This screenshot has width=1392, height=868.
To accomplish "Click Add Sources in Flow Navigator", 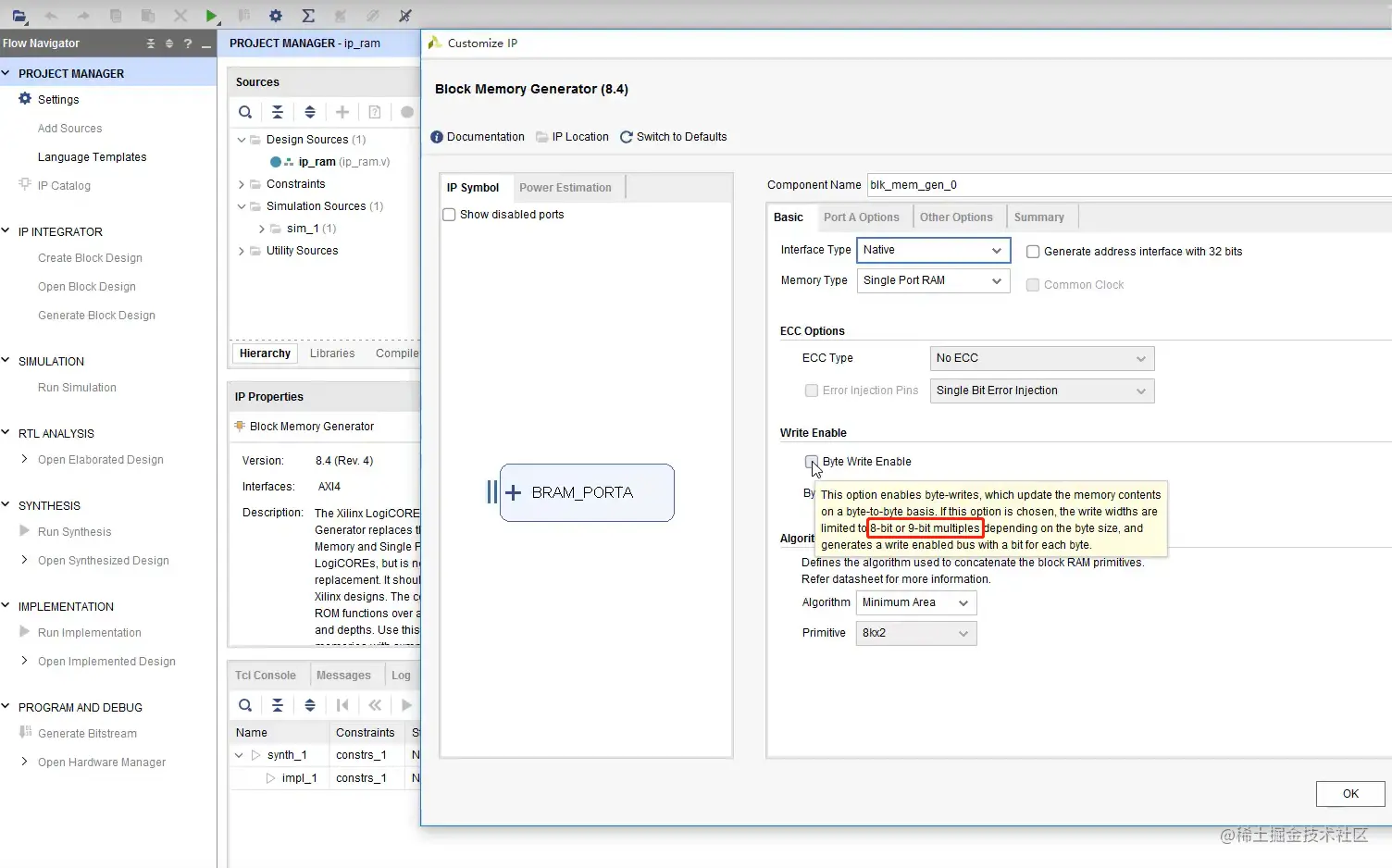I will 69,129.
